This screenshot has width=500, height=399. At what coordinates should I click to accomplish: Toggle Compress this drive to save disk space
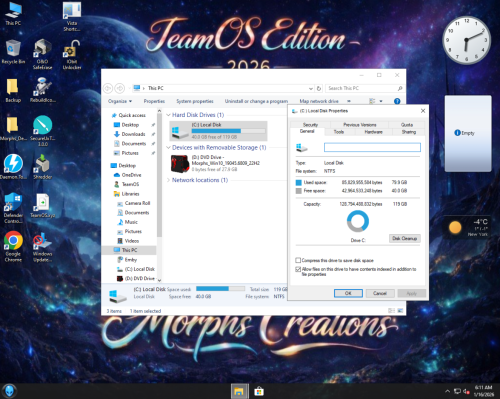pyautogui.click(x=298, y=260)
